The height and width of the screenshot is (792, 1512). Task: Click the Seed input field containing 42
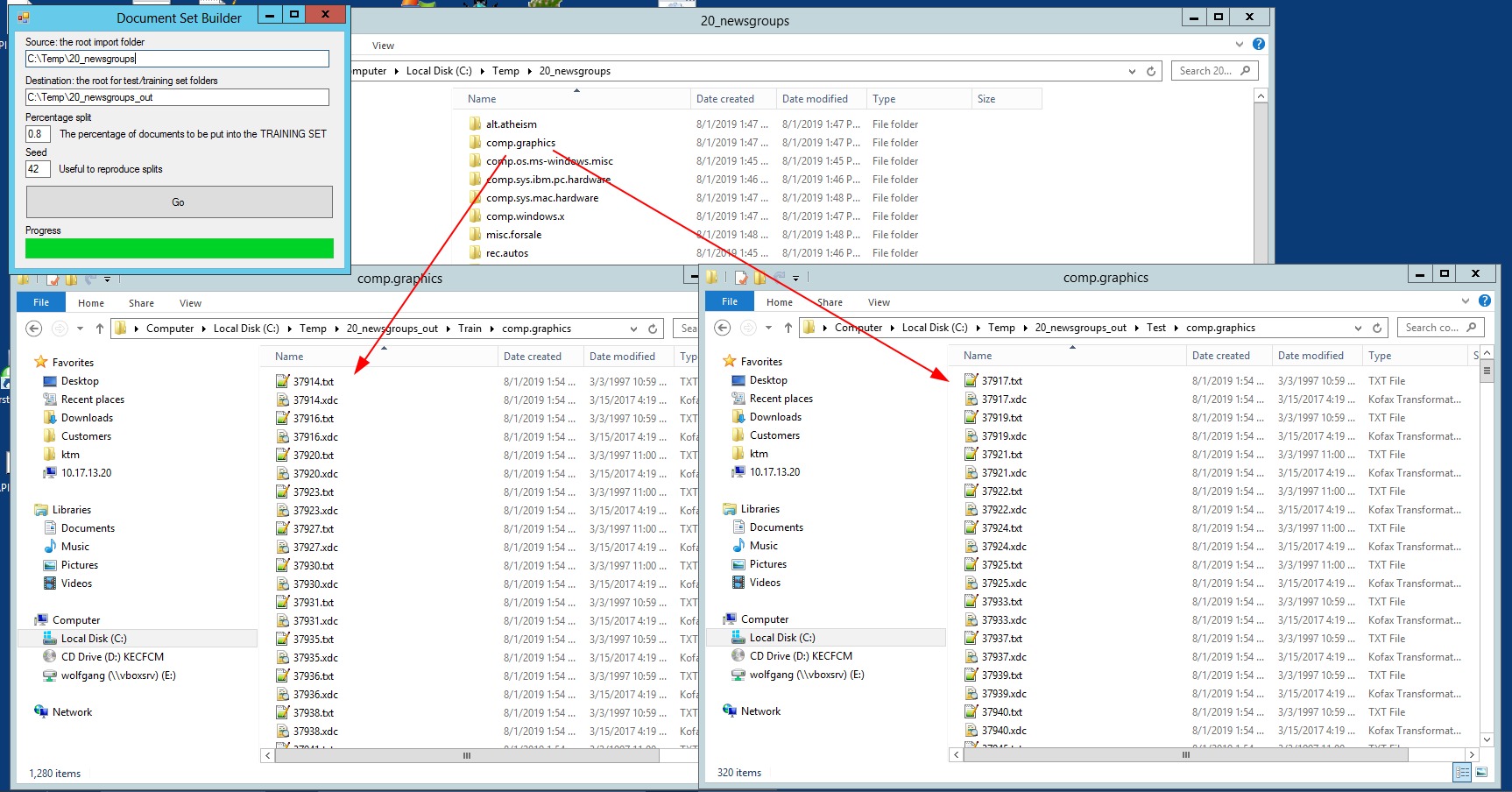tap(38, 169)
